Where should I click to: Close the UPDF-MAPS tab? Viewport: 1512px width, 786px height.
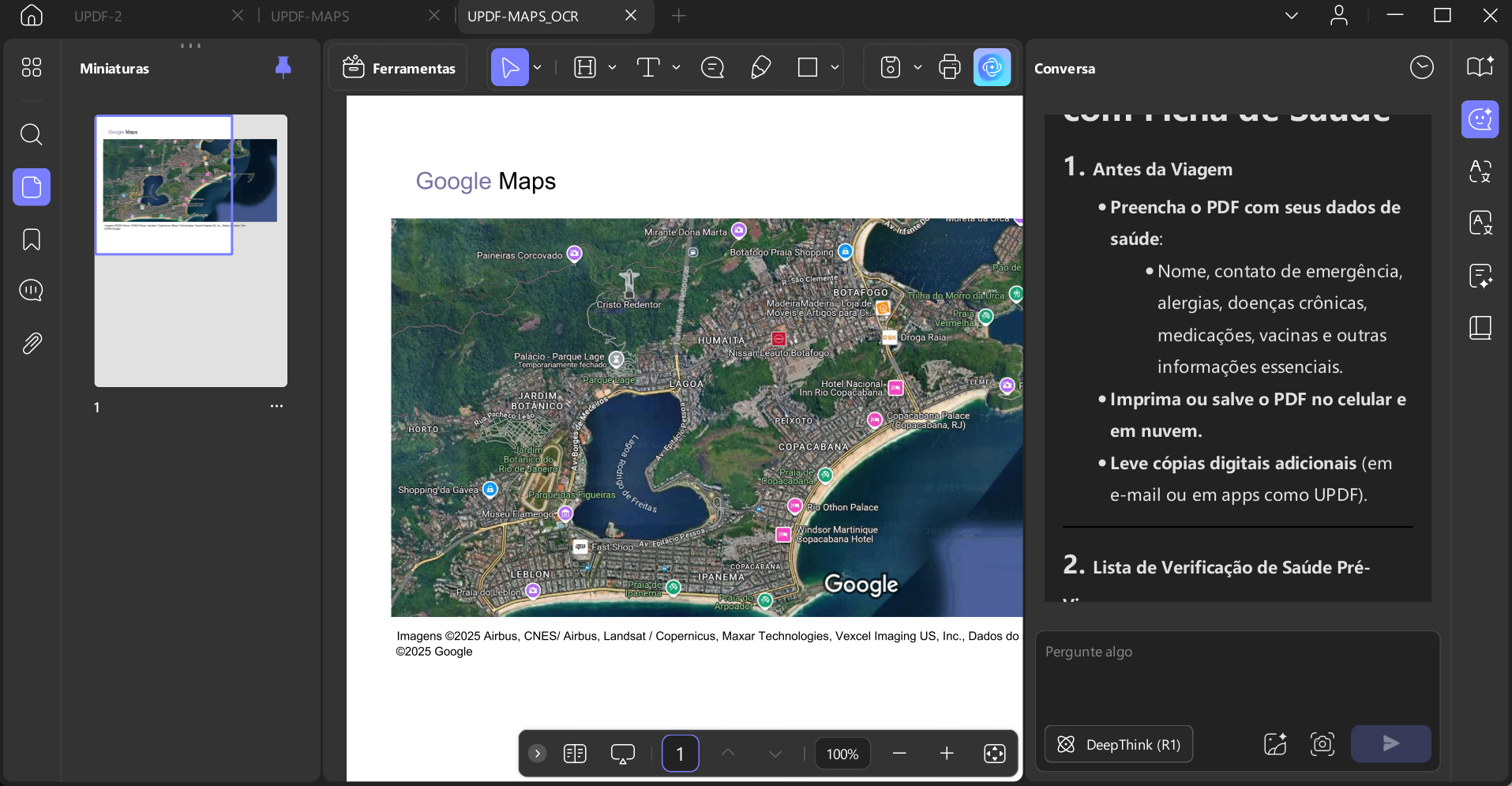434,15
